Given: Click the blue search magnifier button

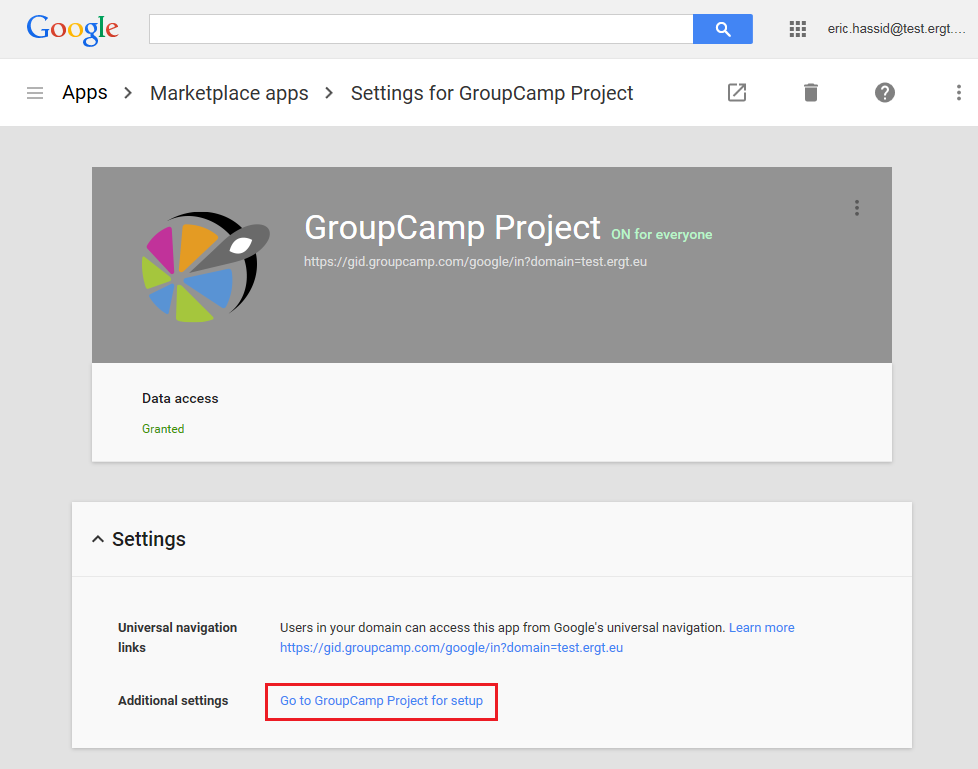Looking at the screenshot, I should [x=722, y=29].
